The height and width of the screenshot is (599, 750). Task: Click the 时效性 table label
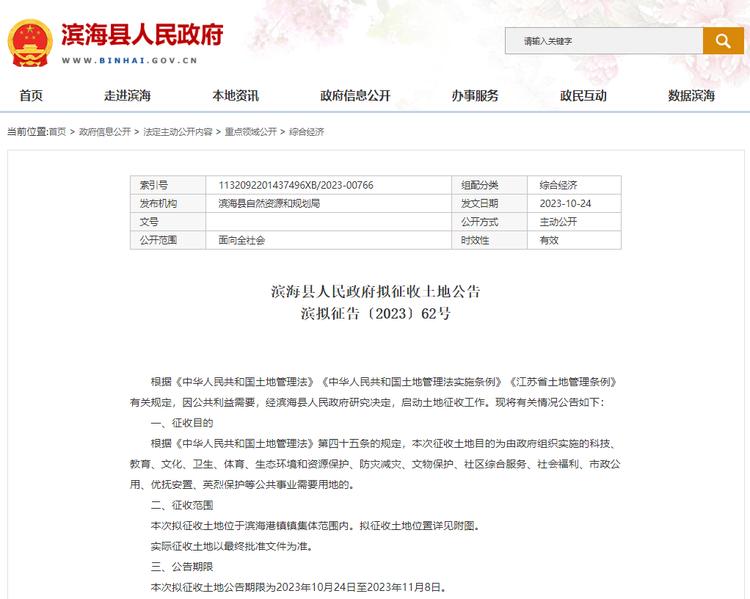pyautogui.click(x=475, y=240)
